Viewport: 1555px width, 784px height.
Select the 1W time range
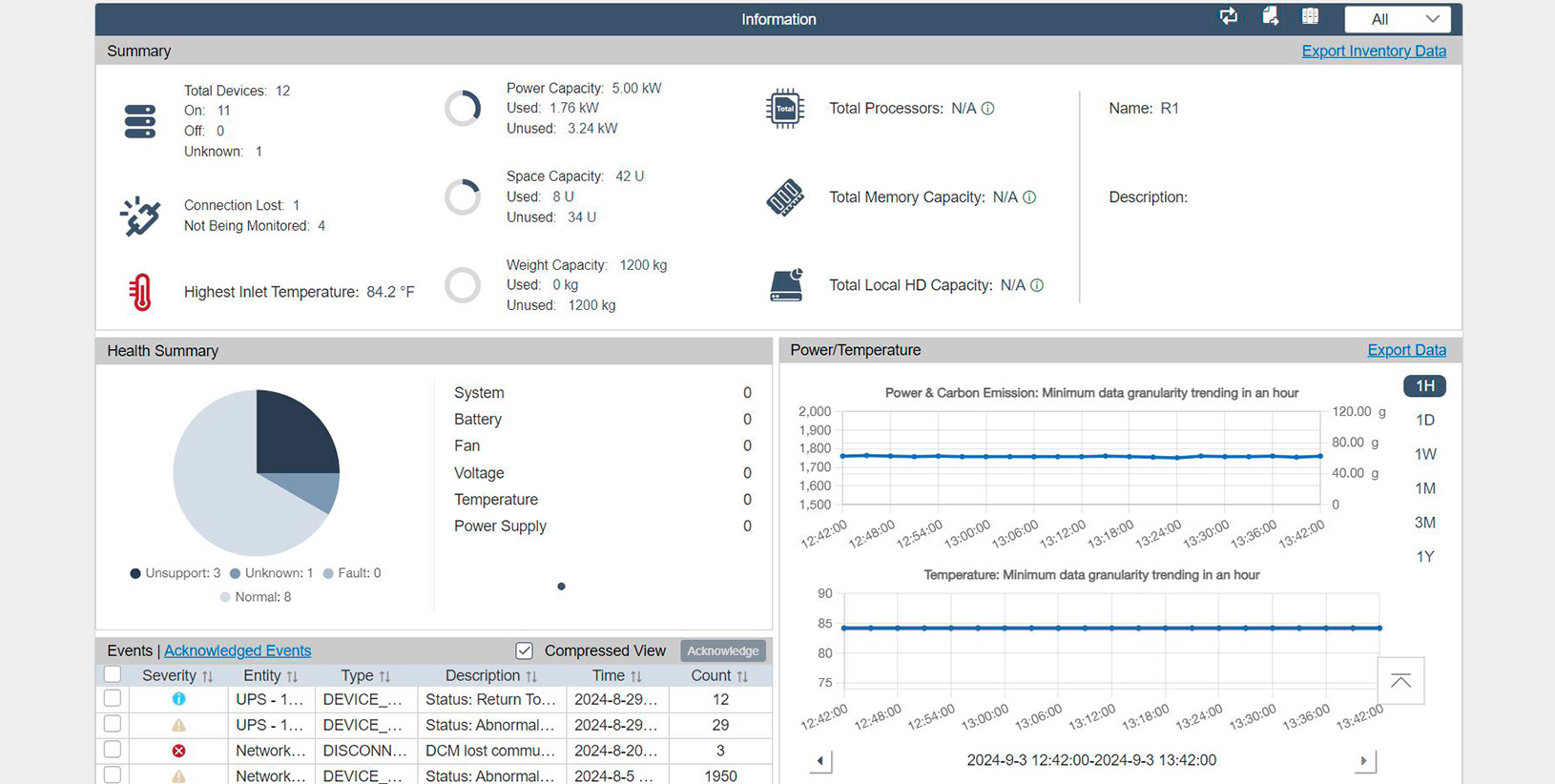click(x=1424, y=454)
